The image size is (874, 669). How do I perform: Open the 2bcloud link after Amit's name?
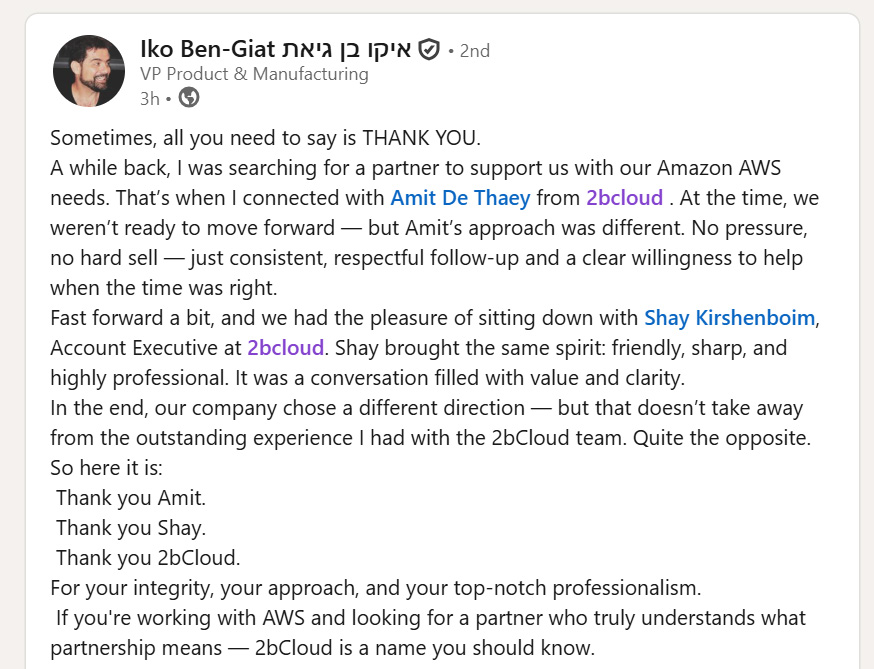(x=625, y=198)
